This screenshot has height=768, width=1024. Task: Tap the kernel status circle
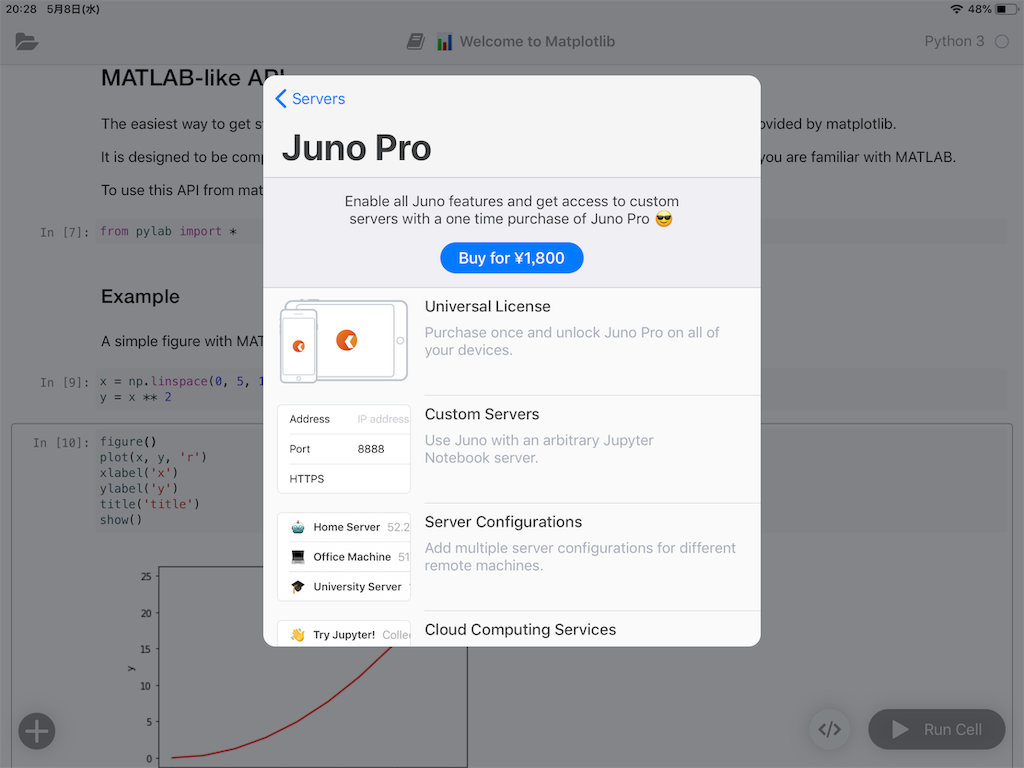point(1002,42)
